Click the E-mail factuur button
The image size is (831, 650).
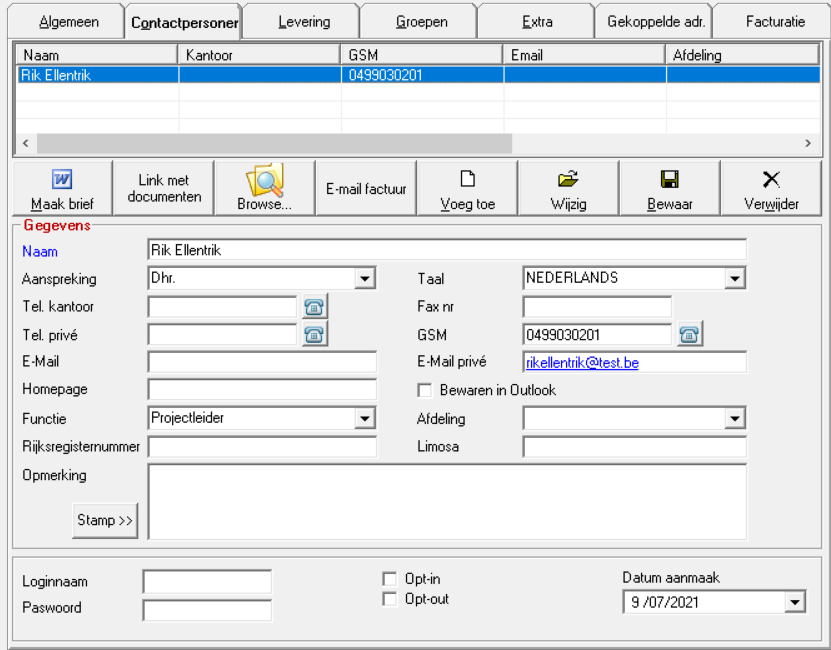366,188
